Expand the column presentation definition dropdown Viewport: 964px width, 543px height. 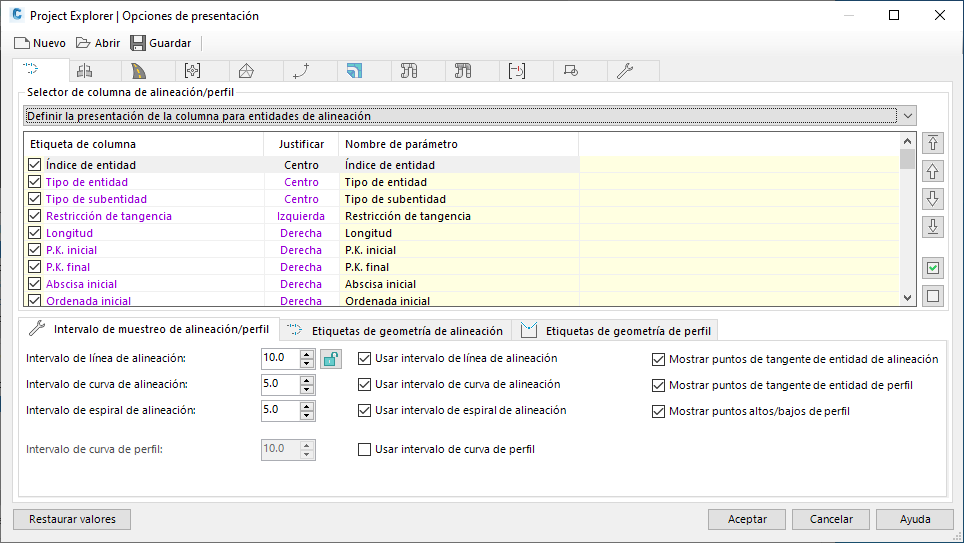(906, 116)
